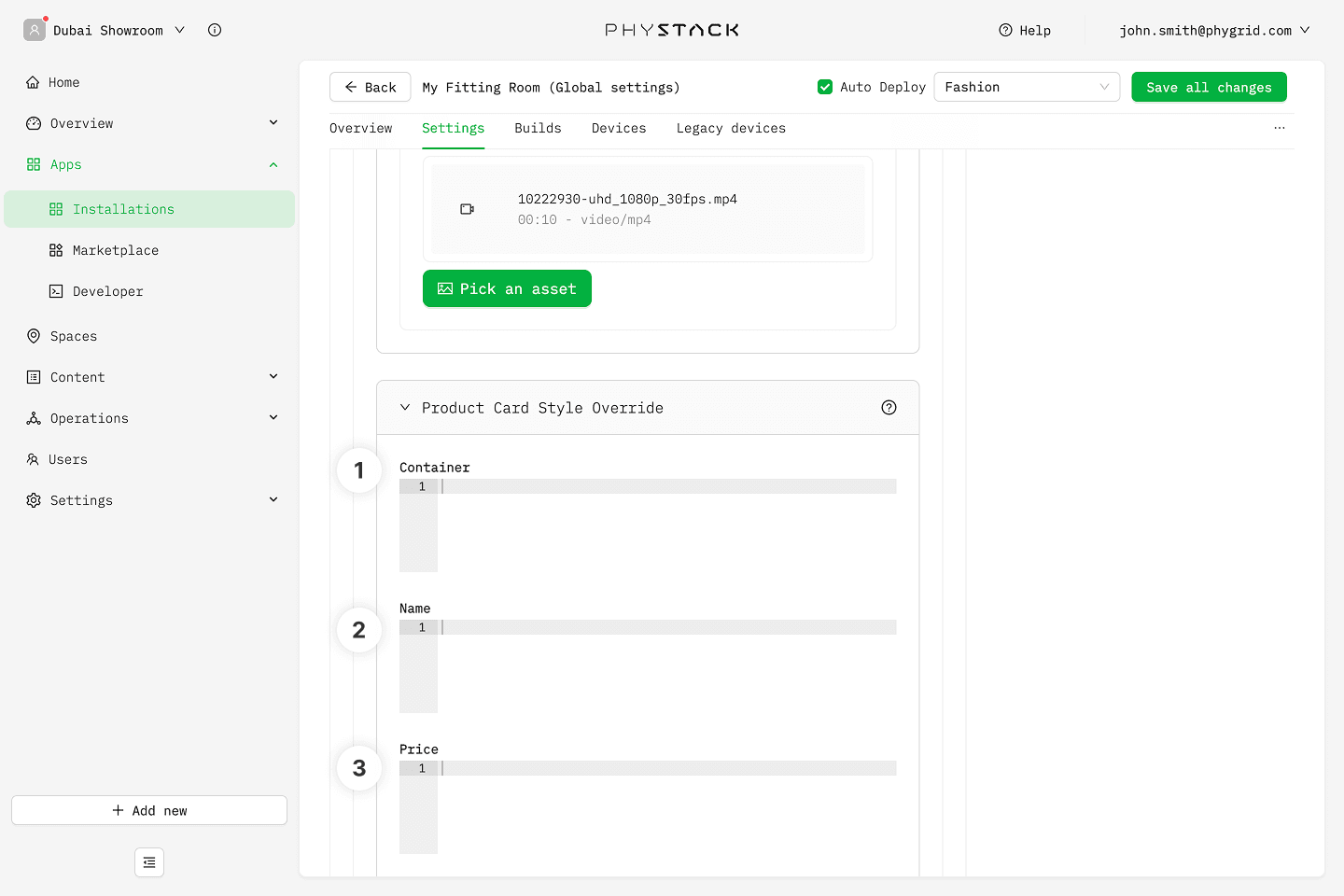The image size is (1344, 896).
Task: Click the Add new button
Action: tap(149, 810)
